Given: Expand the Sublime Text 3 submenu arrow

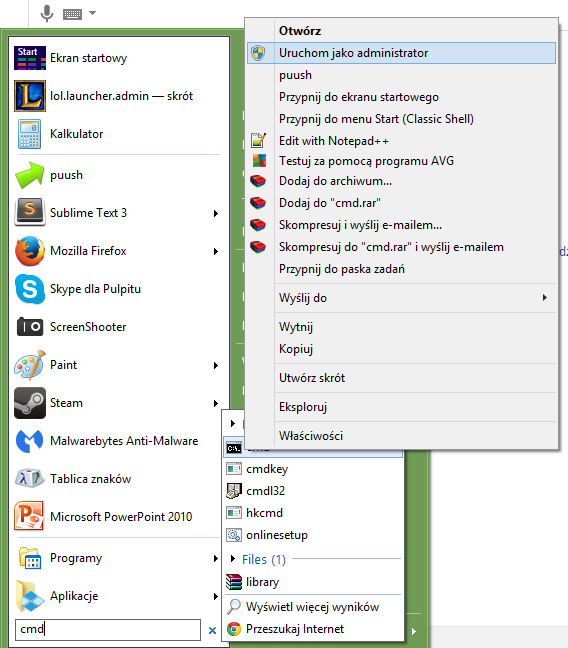Looking at the screenshot, I should pyautogui.click(x=215, y=213).
